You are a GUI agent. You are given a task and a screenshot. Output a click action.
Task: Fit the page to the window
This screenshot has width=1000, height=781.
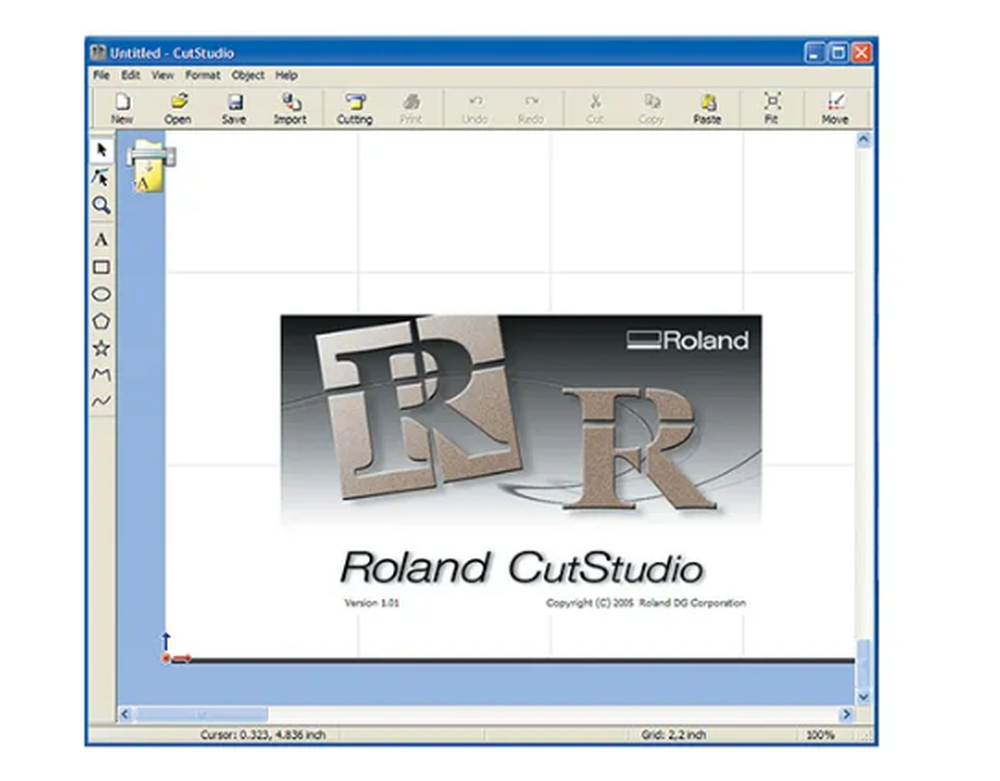coord(771,106)
